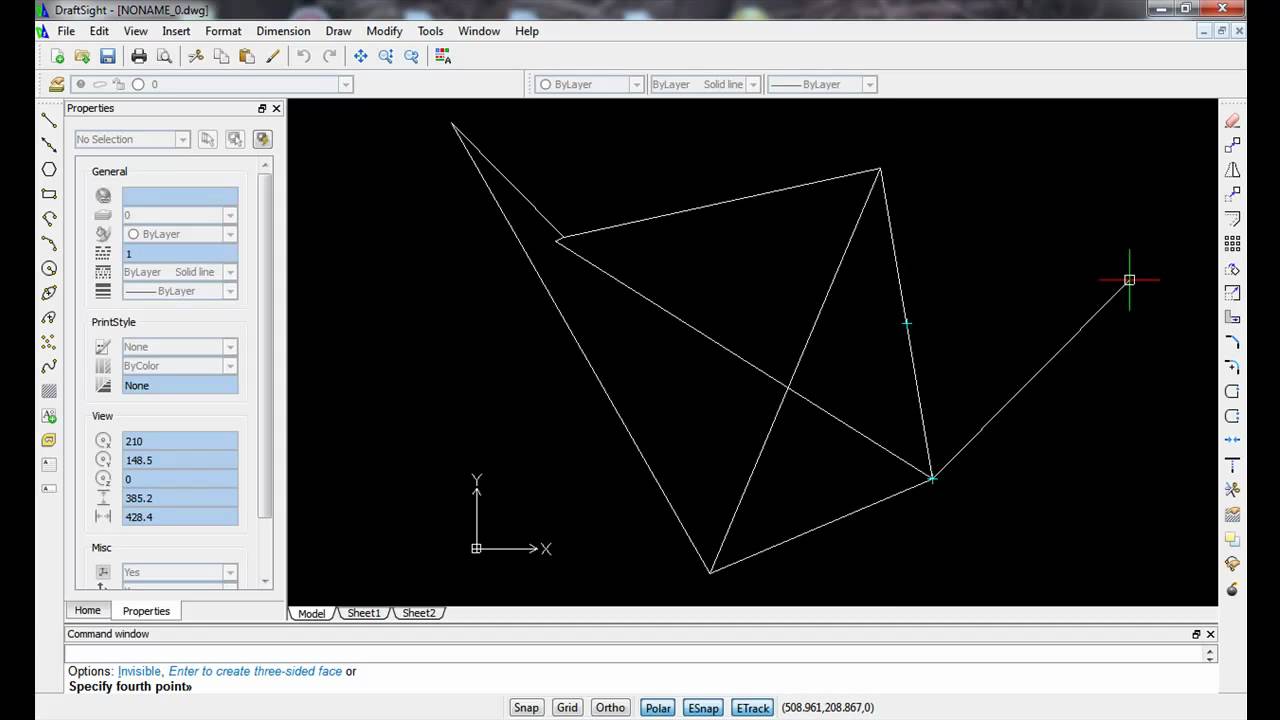Viewport: 1280px width, 720px height.
Task: Open the No Selection dropdown
Action: tap(132, 140)
